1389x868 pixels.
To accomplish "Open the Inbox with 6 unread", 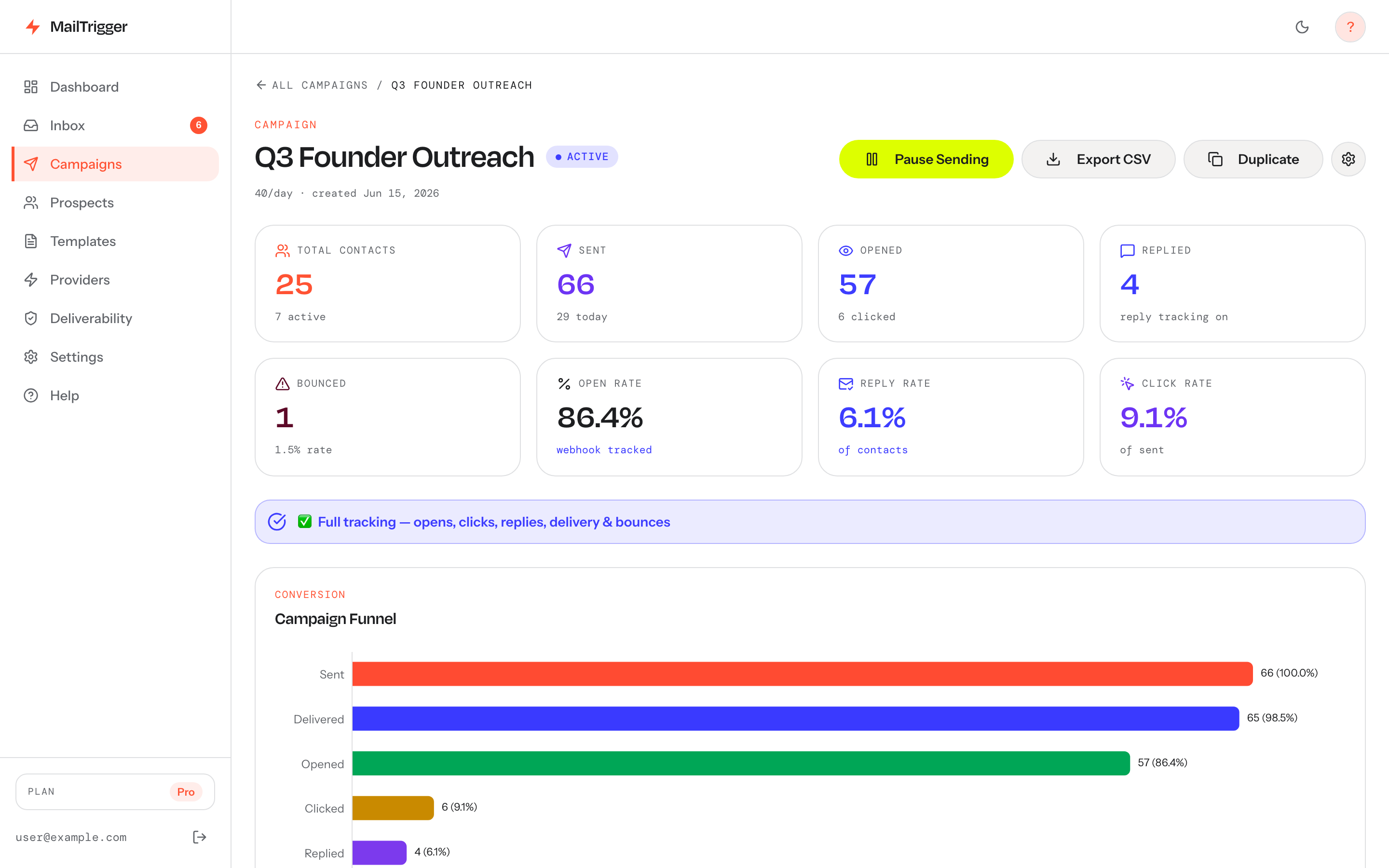I will 115,125.
